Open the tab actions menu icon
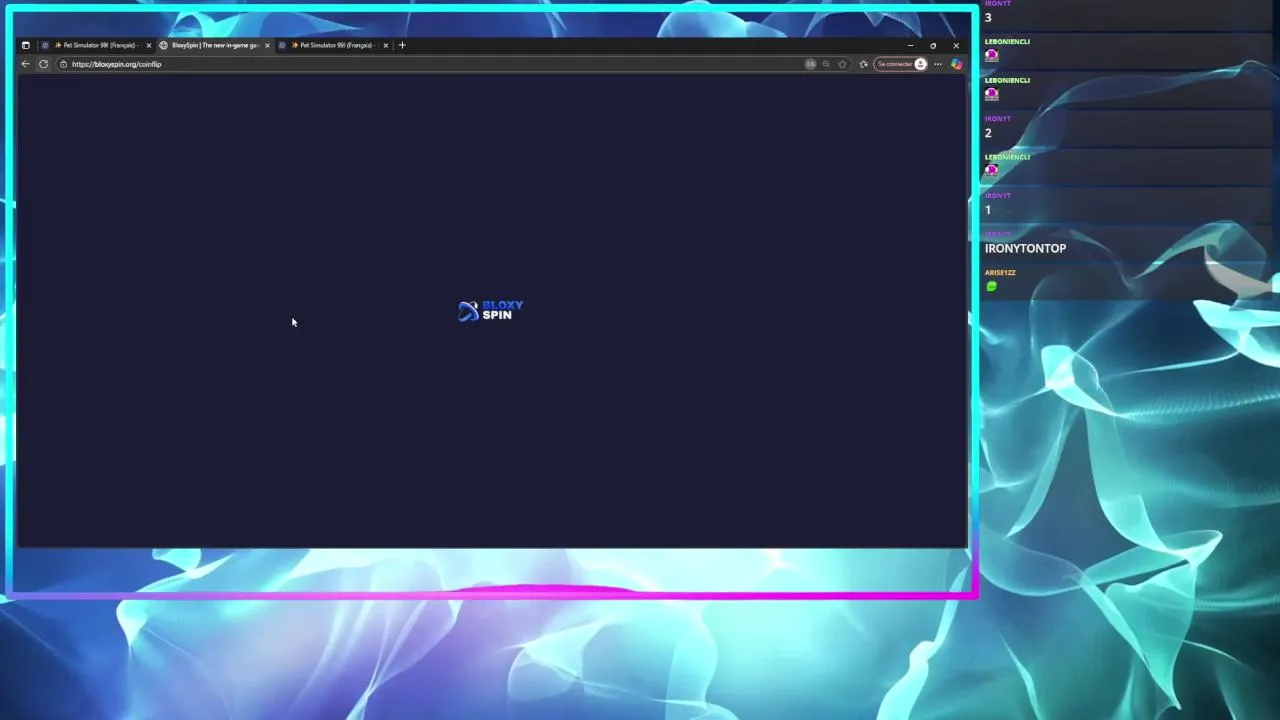Viewport: 1280px width, 720px height. (25, 45)
